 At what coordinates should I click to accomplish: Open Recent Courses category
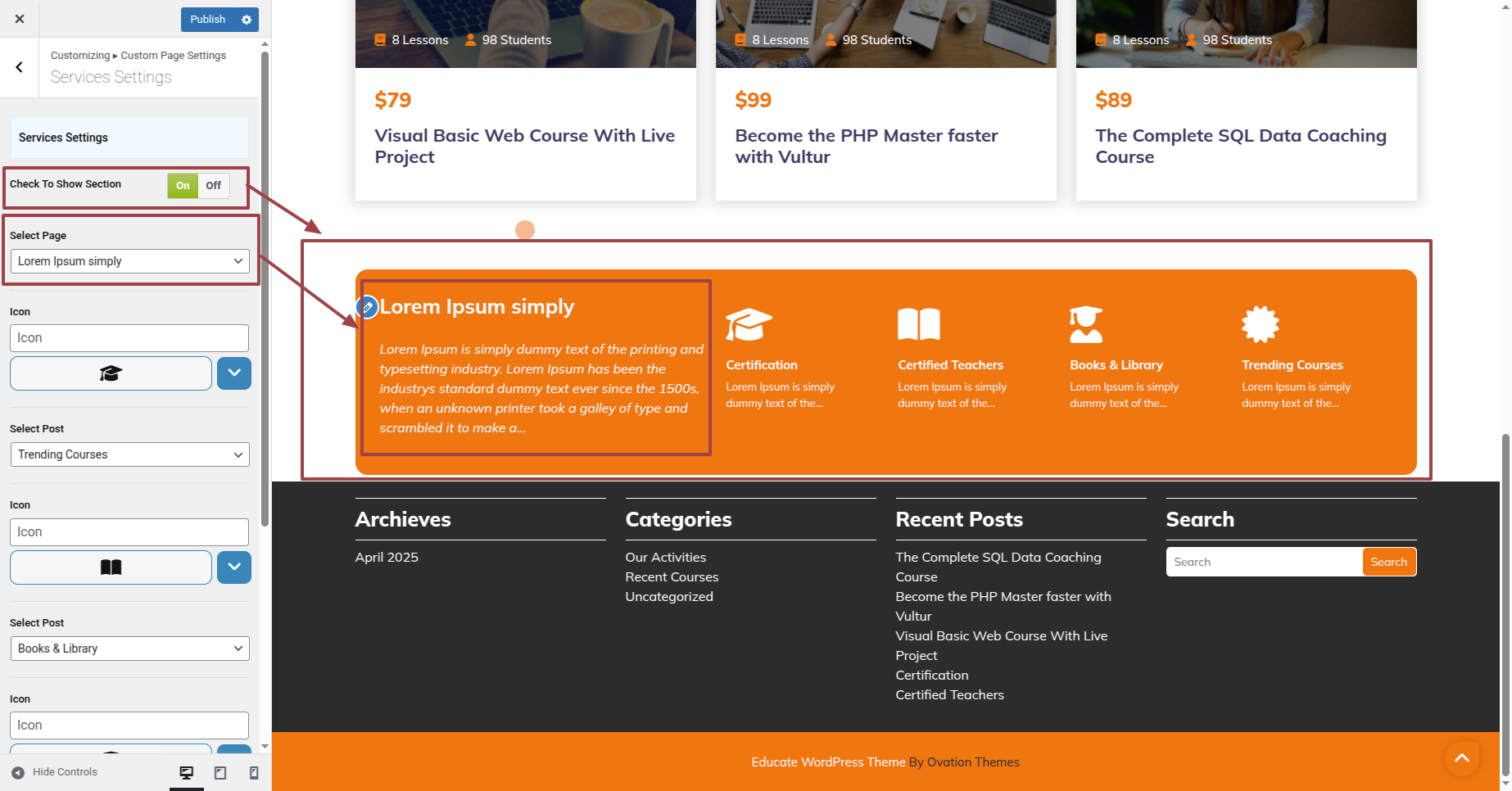coord(672,576)
